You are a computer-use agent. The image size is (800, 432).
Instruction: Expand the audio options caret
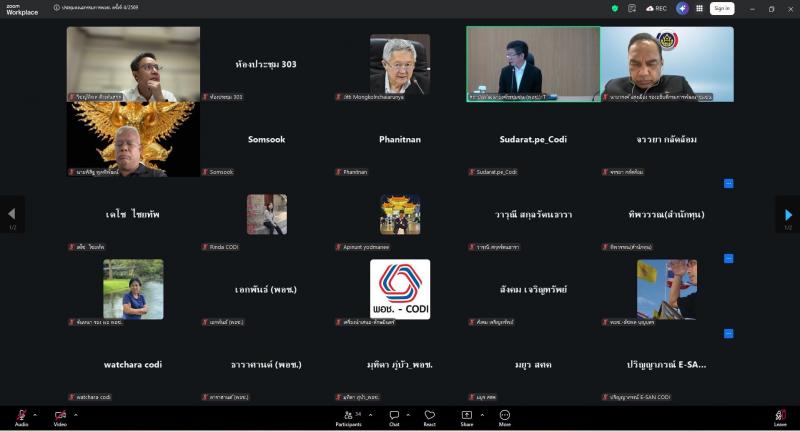click(x=35, y=415)
